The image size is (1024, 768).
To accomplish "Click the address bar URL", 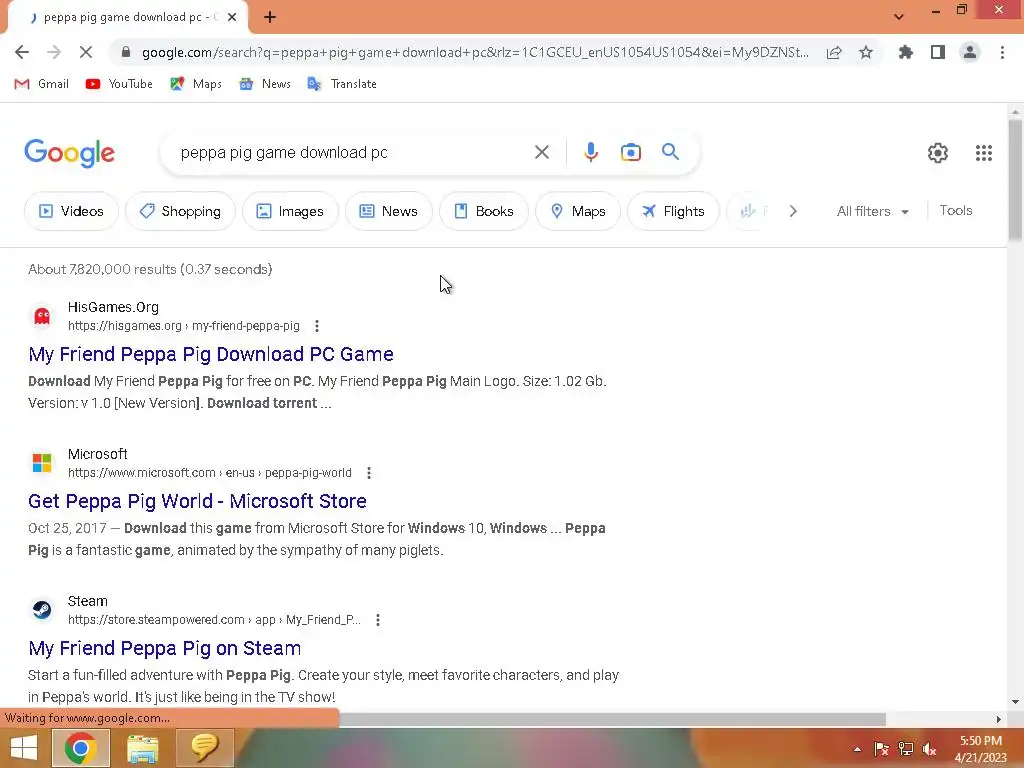I will pos(475,52).
